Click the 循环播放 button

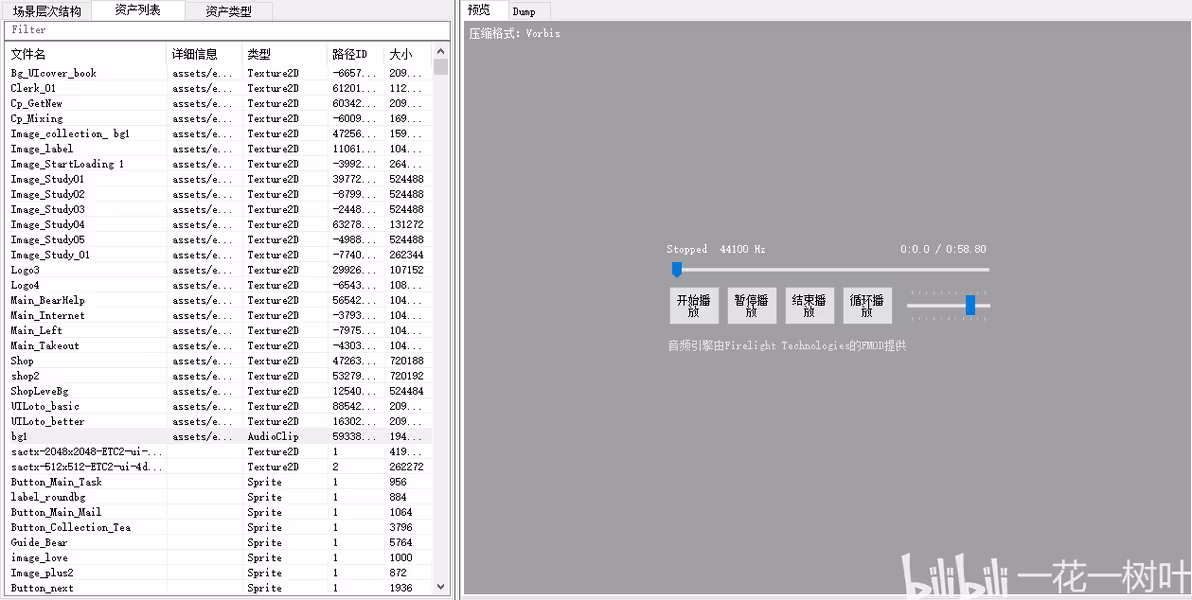867,306
